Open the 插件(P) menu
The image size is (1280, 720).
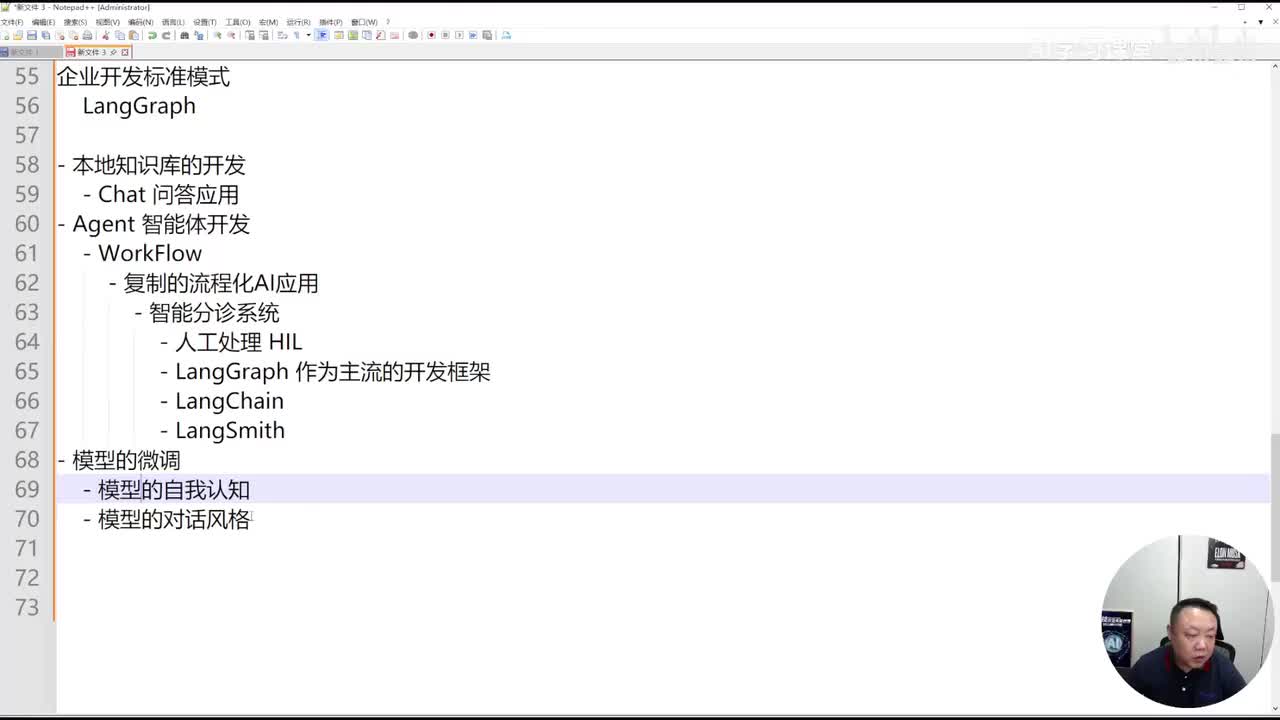pyautogui.click(x=331, y=22)
